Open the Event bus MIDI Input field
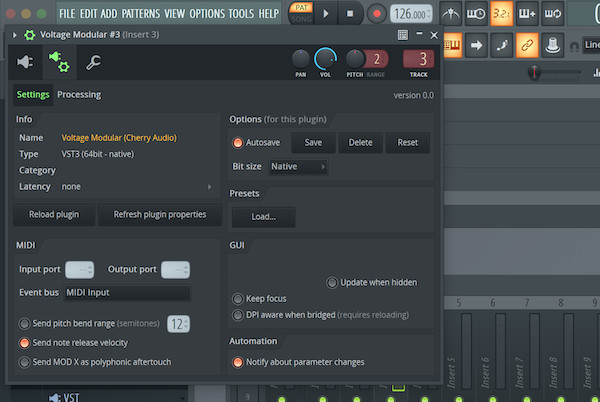Image resolution: width=600 pixels, height=402 pixels. (x=127, y=293)
